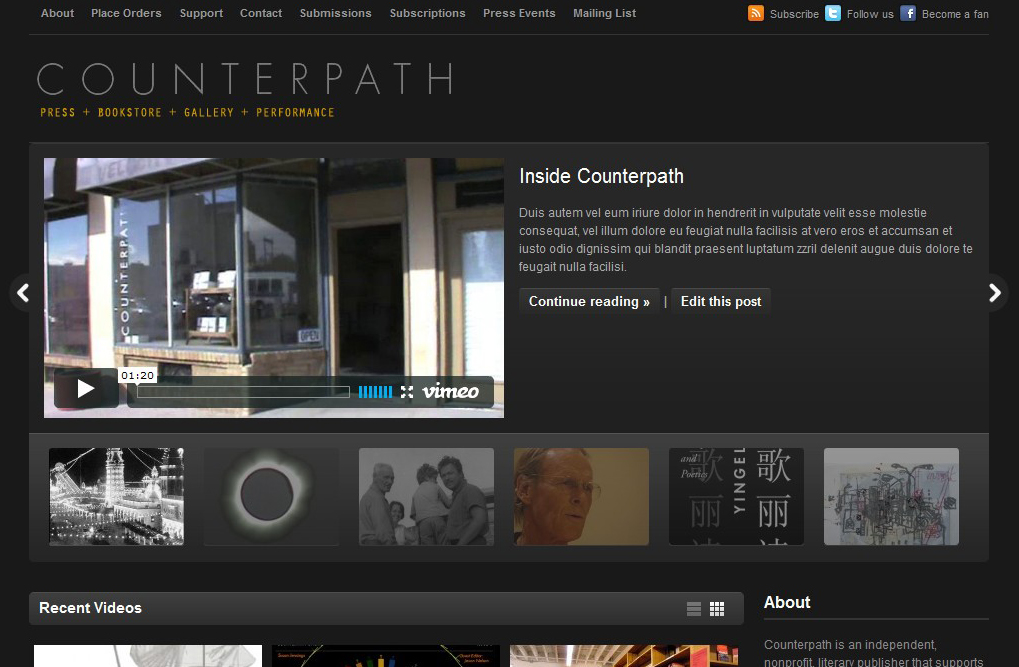Screen dimensions: 1019x667
Task: Open the Press Events menu item
Action: [519, 13]
